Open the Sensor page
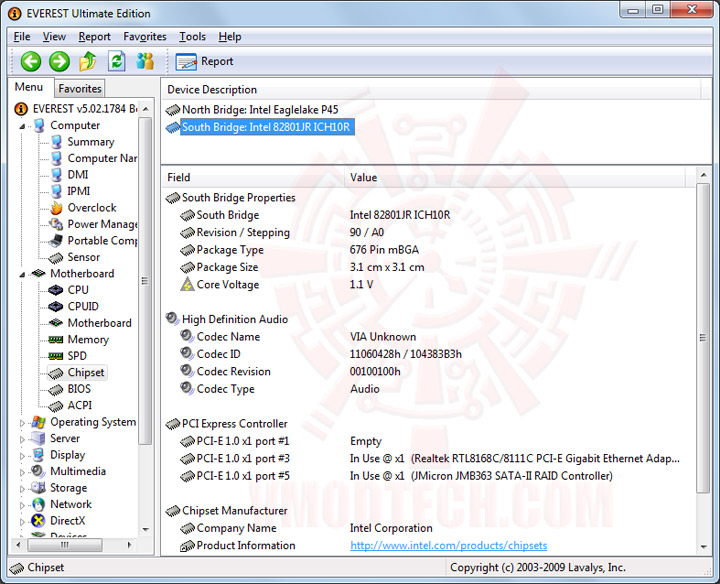This screenshot has width=720, height=584. 84,257
